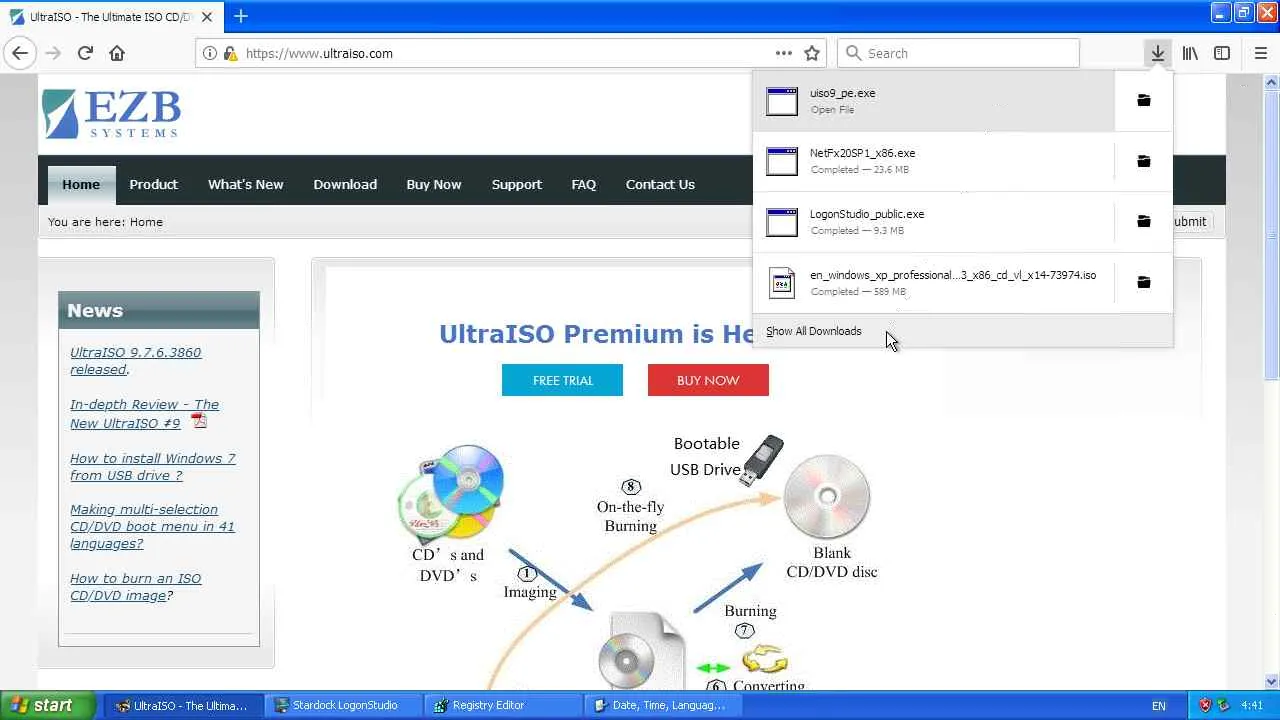Click the uiso9_pe.exe file icon
Image resolution: width=1280 pixels, height=720 pixels.
click(782, 101)
